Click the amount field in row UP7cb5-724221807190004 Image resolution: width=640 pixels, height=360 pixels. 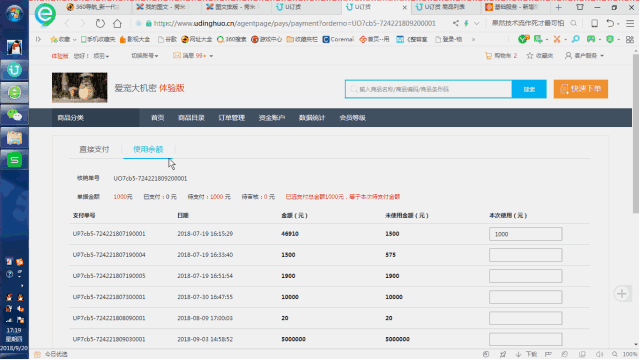(x=525, y=255)
